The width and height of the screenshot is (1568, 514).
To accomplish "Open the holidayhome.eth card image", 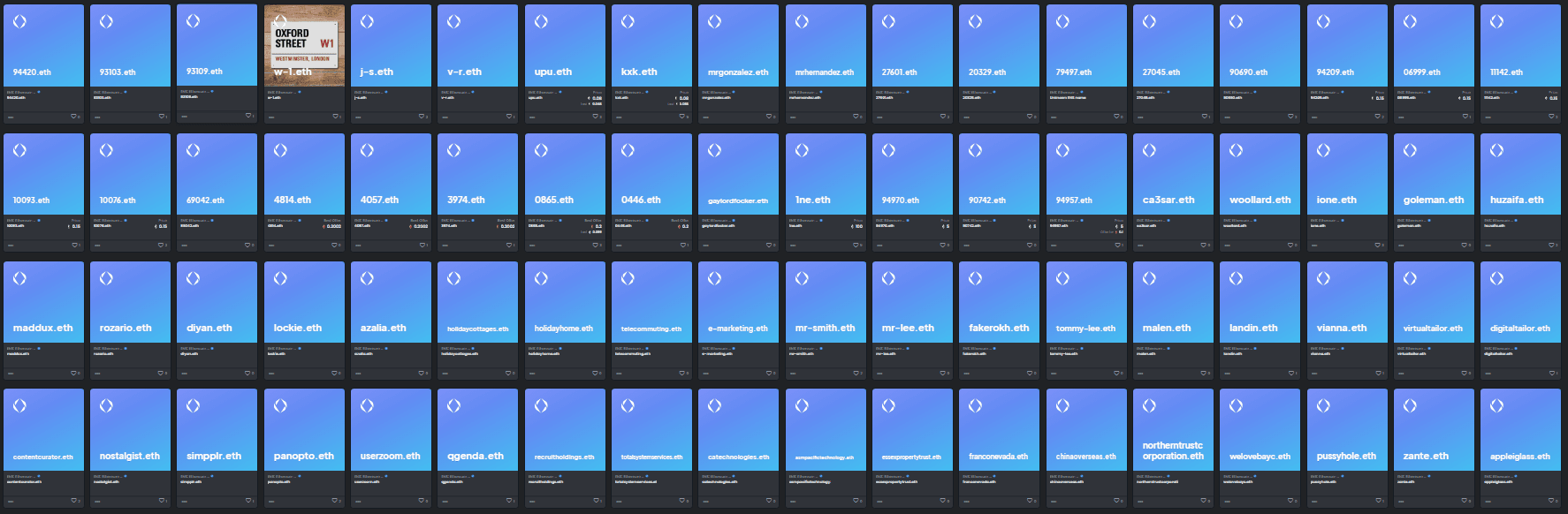I will point(565,301).
